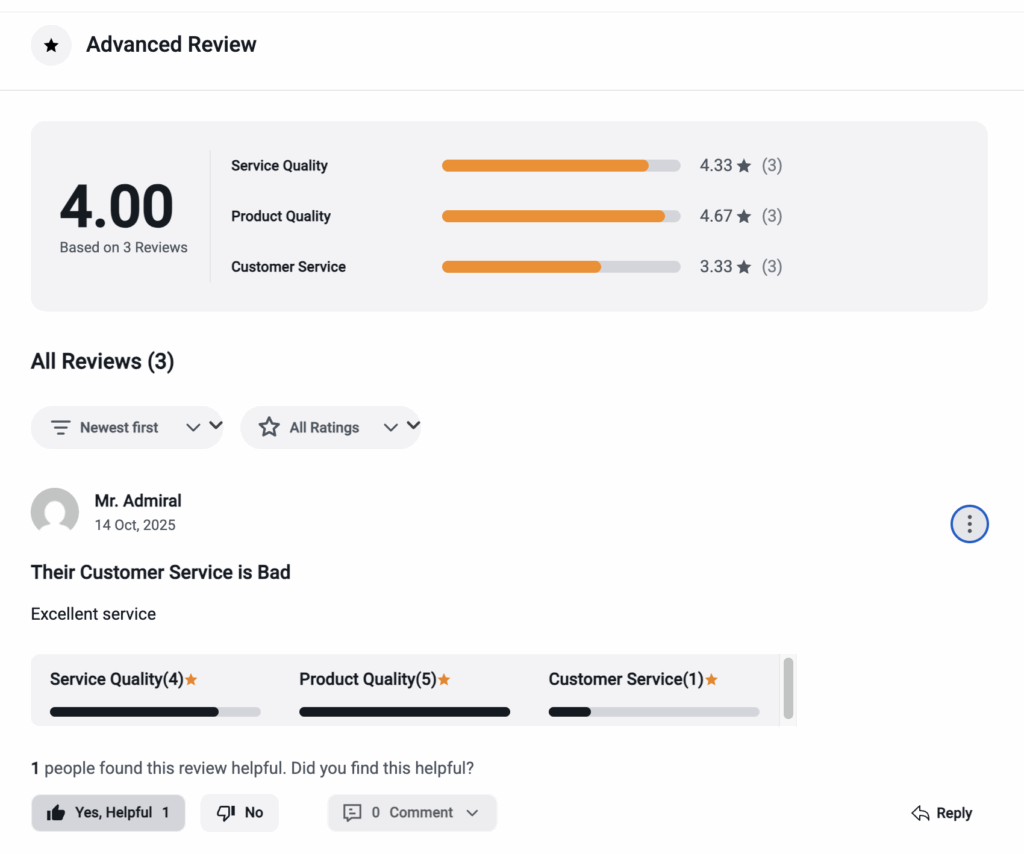Click Mr. Admiral's avatar picture

(55, 512)
